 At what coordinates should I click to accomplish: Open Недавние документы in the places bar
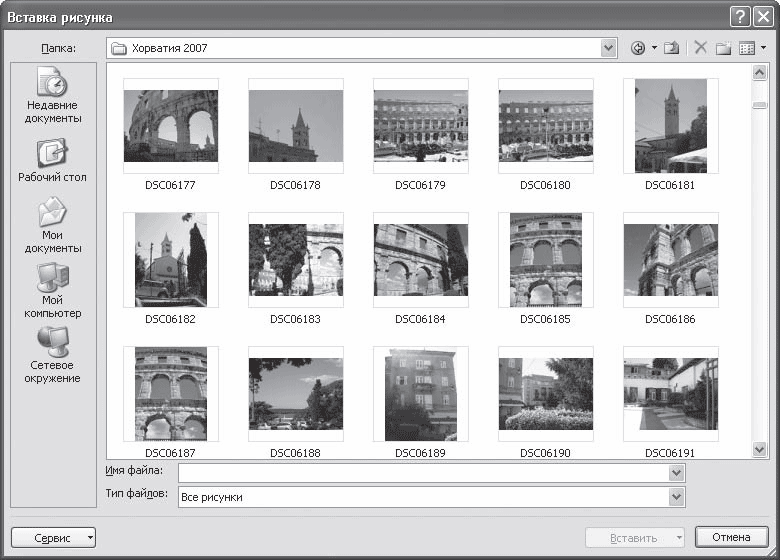(53, 95)
